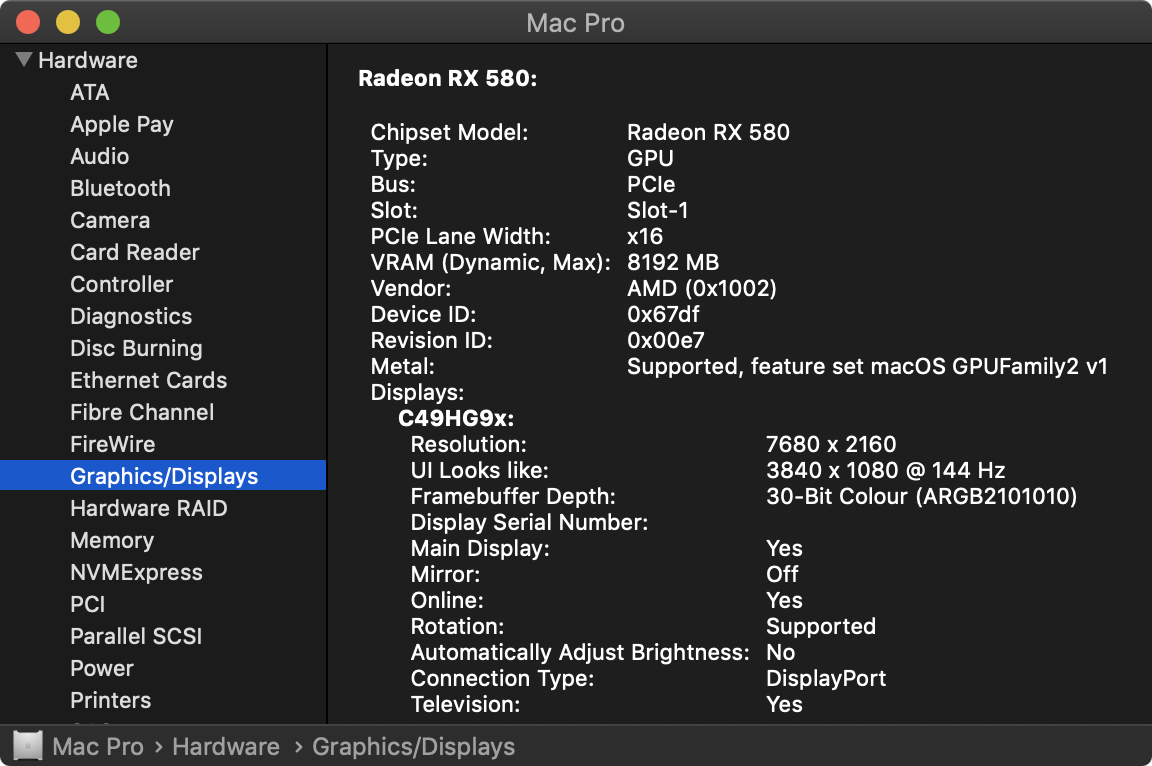Click the Mac Pro window title
The width and height of the screenshot is (1152, 766).
(x=575, y=23)
